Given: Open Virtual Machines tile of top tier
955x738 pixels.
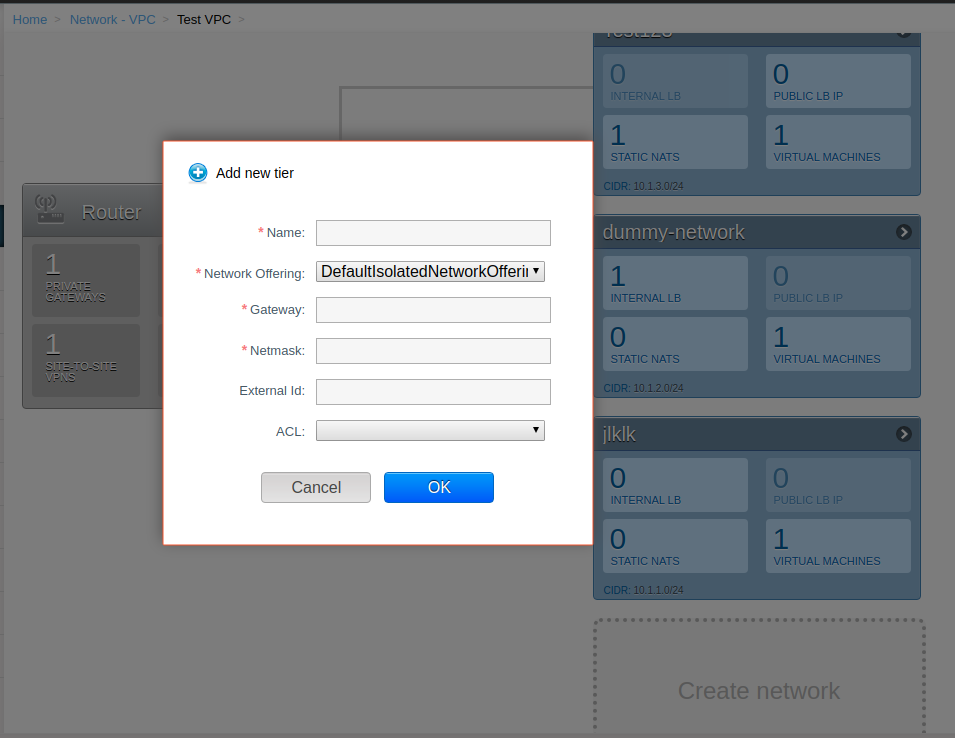Looking at the screenshot, I should (838, 142).
